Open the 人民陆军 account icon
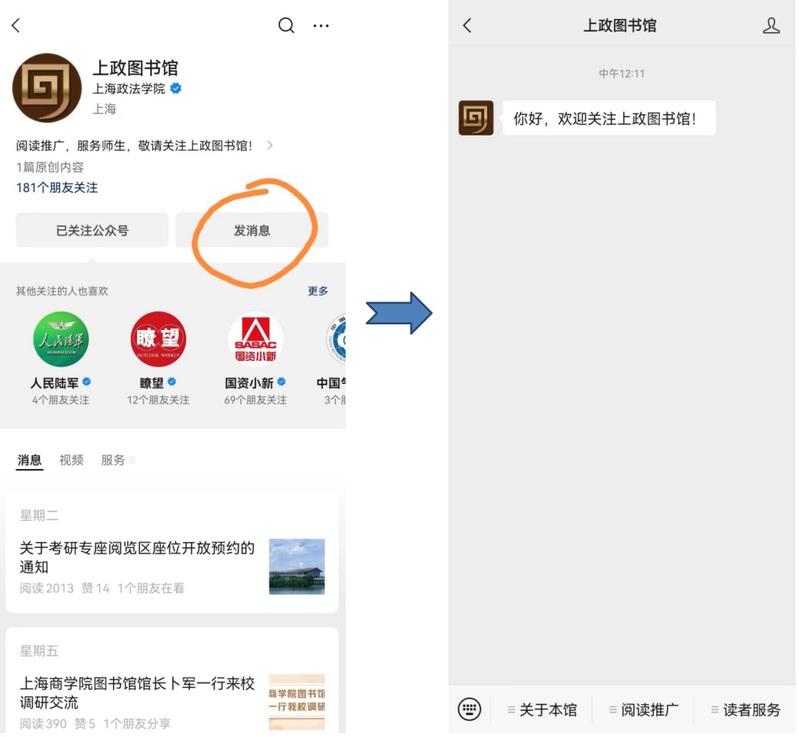The height and width of the screenshot is (737, 799). point(61,339)
